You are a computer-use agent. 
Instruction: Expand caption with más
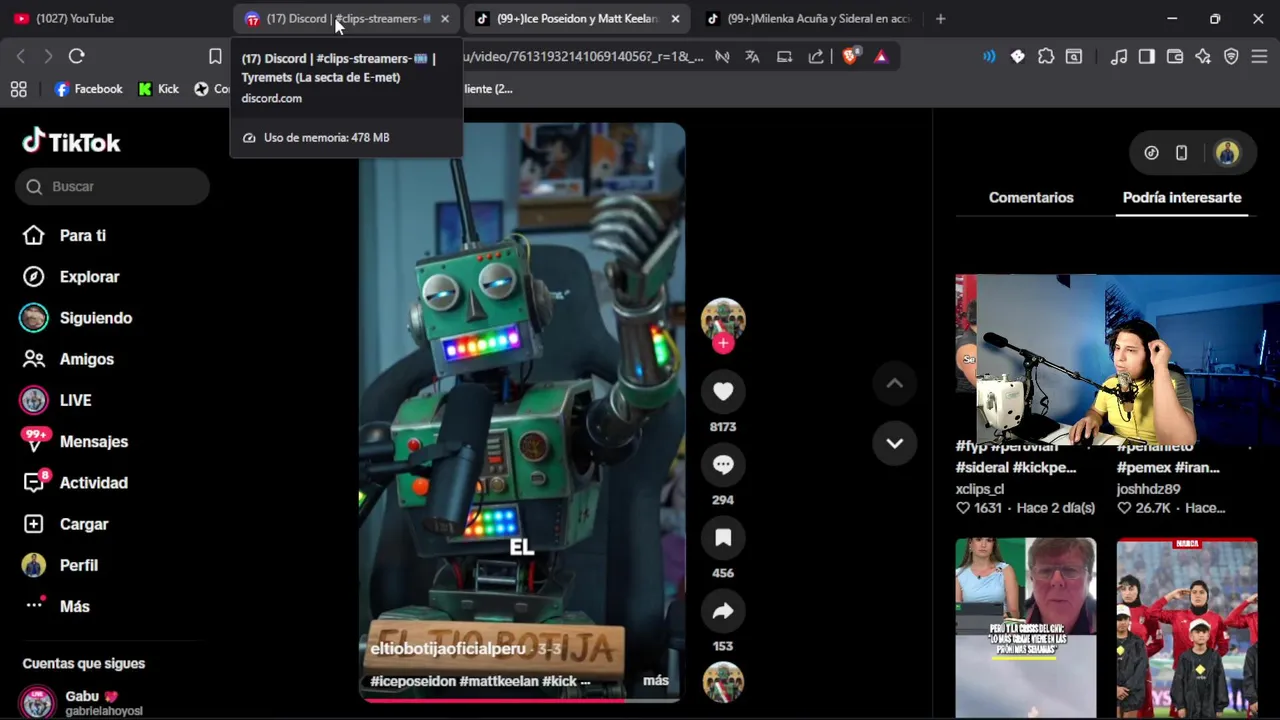click(656, 680)
